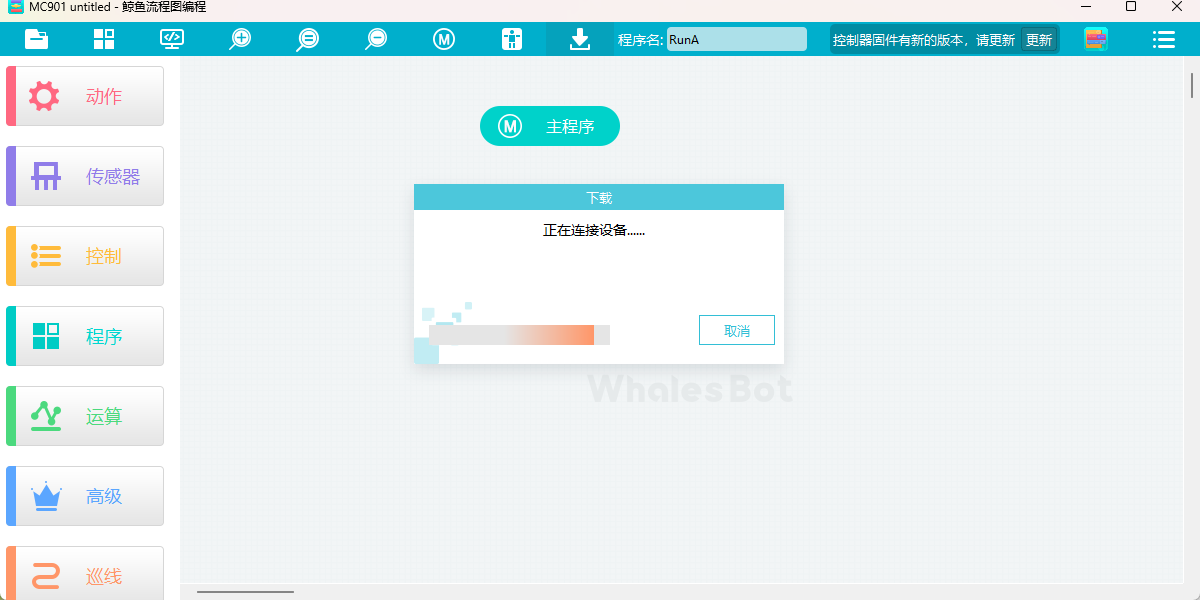
Task: Open the code preview screen icon
Action: (171, 39)
